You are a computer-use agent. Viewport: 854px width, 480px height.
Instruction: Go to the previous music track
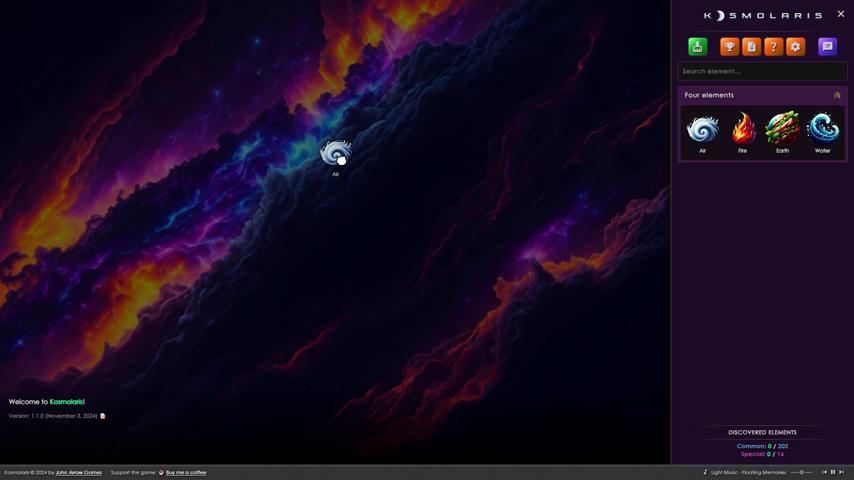[824, 472]
